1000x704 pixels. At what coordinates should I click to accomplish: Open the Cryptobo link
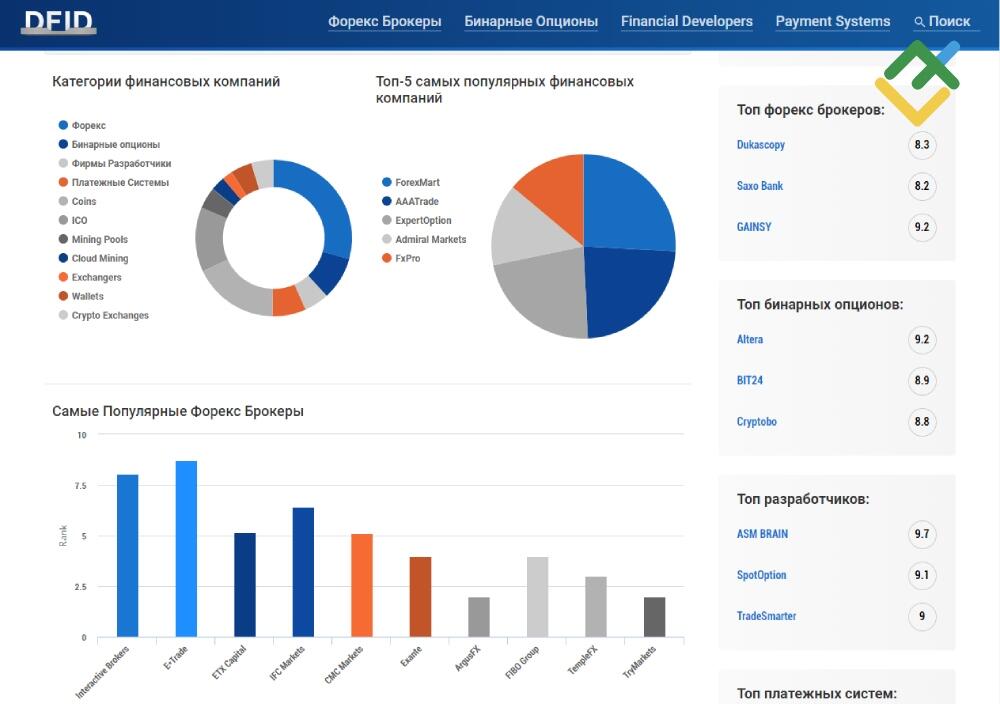757,422
